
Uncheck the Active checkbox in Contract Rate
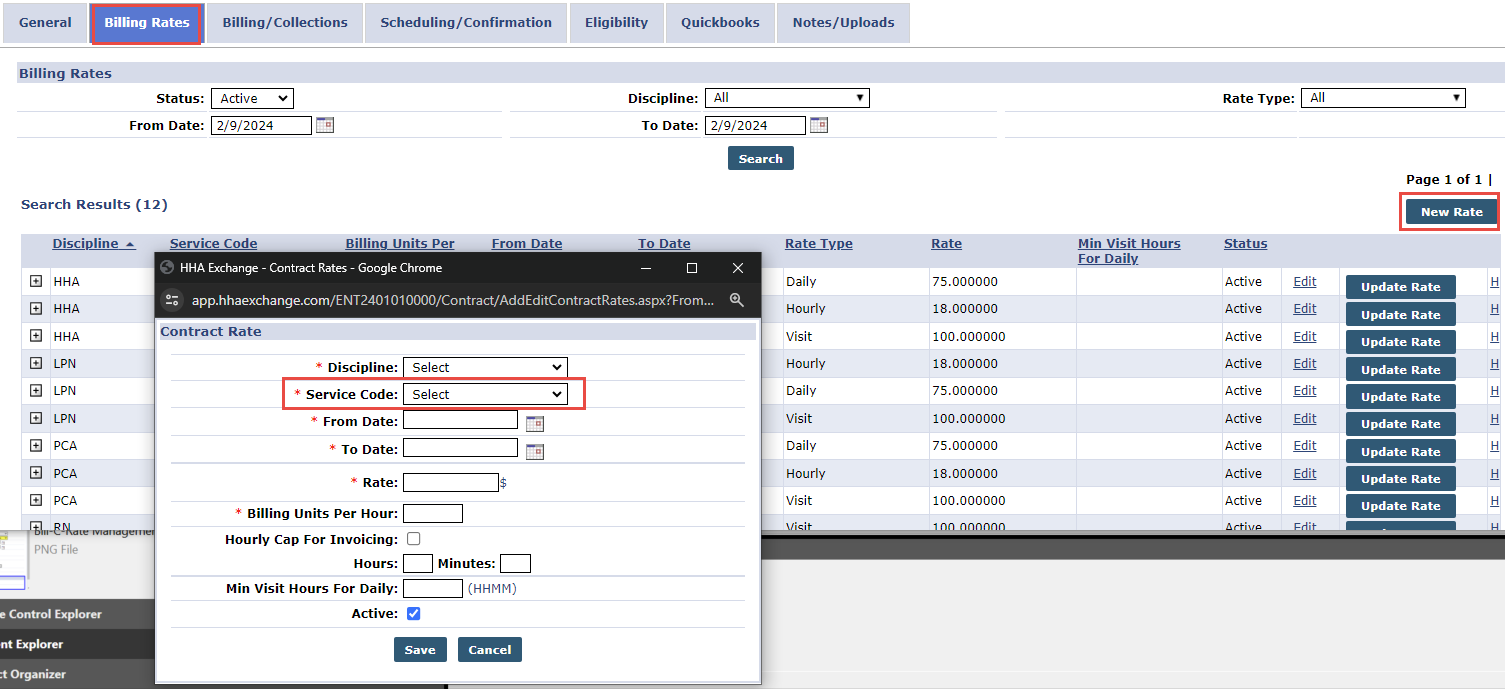click(x=413, y=613)
